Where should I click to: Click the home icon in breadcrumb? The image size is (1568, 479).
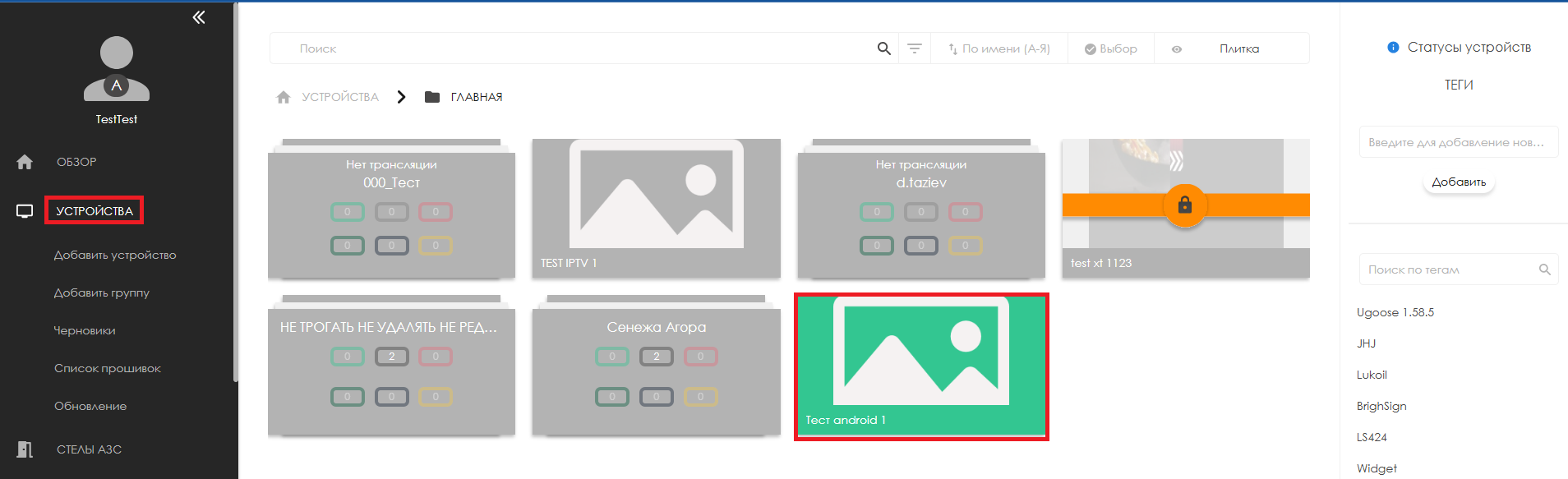point(284,97)
